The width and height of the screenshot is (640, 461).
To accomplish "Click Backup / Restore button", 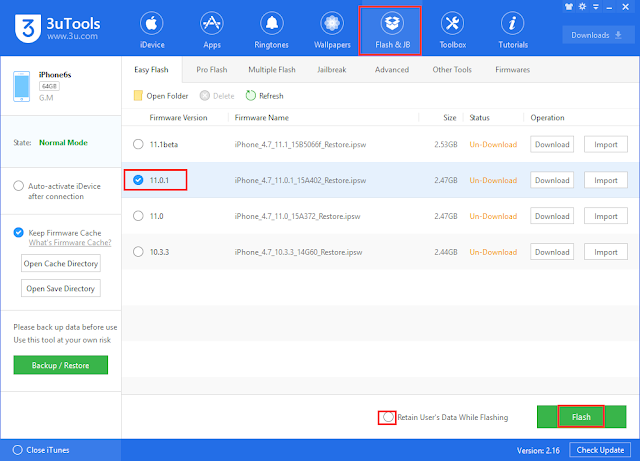I will (60, 365).
